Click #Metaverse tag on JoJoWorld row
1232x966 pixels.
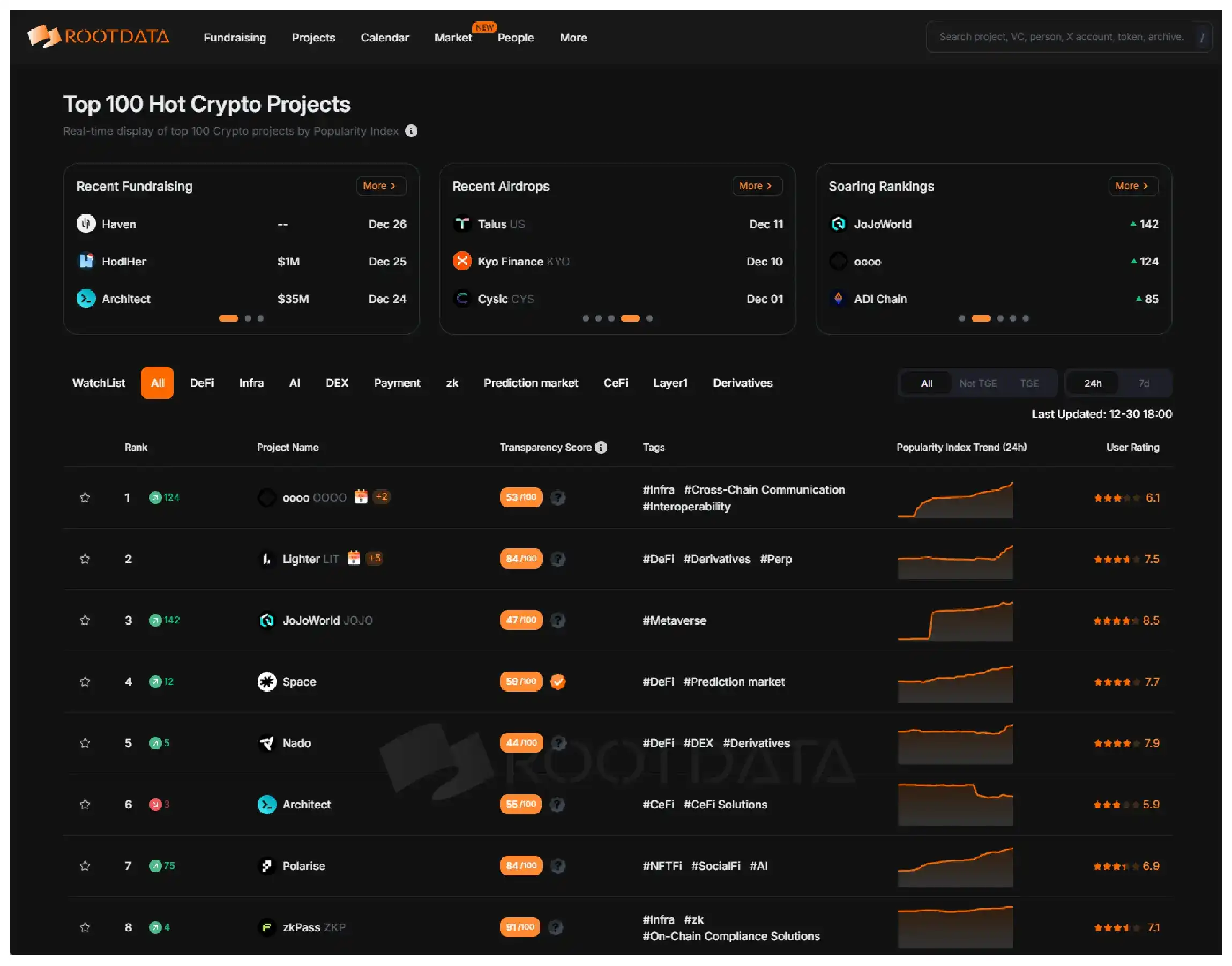click(x=674, y=620)
